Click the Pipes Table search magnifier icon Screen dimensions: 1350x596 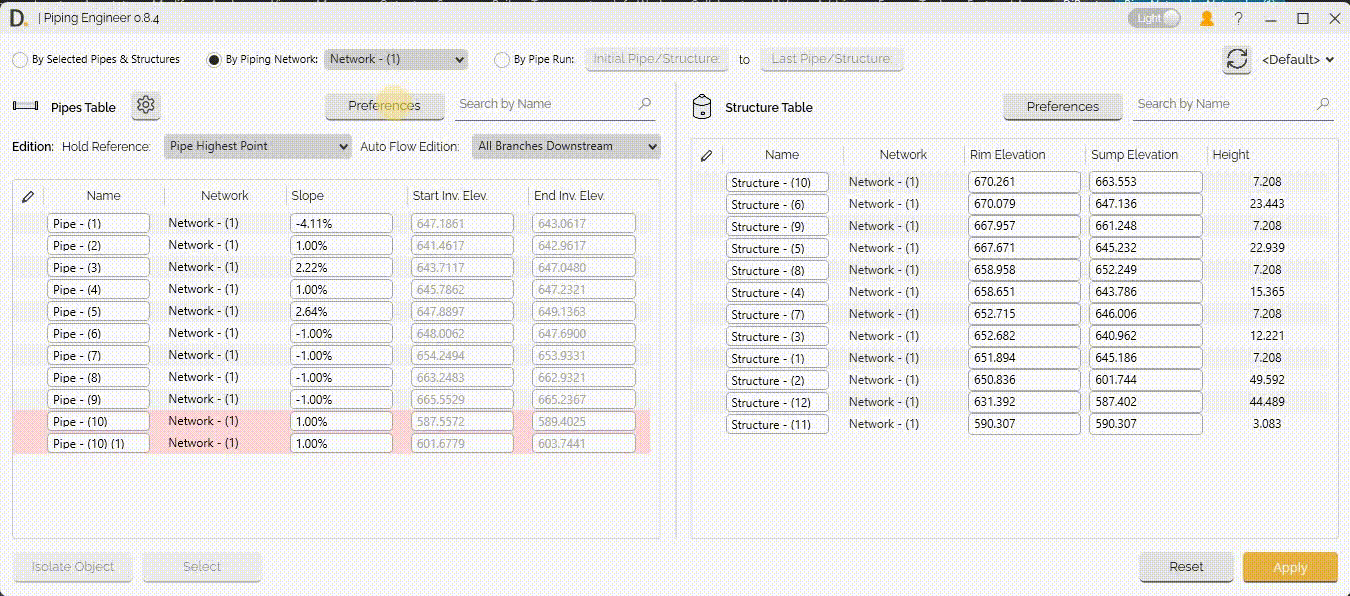point(644,104)
